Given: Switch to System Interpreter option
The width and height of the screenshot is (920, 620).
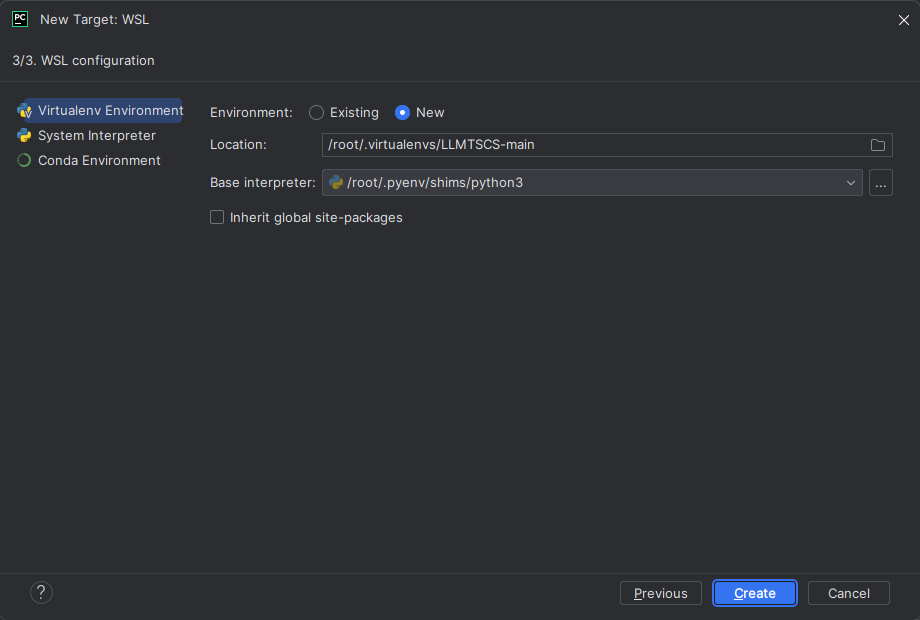Looking at the screenshot, I should tap(97, 136).
